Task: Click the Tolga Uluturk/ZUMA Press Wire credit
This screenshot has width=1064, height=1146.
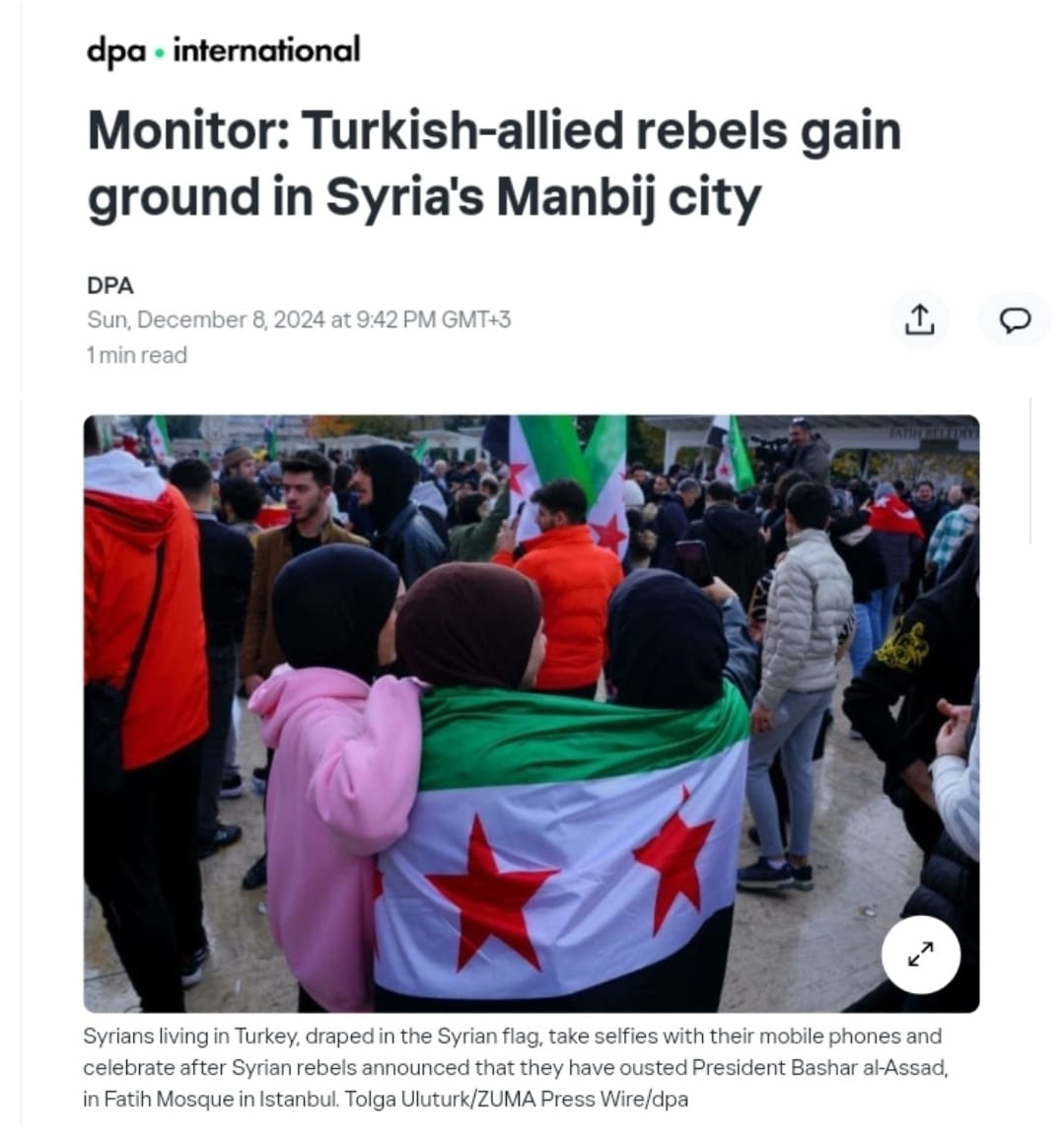Action: (516, 1100)
